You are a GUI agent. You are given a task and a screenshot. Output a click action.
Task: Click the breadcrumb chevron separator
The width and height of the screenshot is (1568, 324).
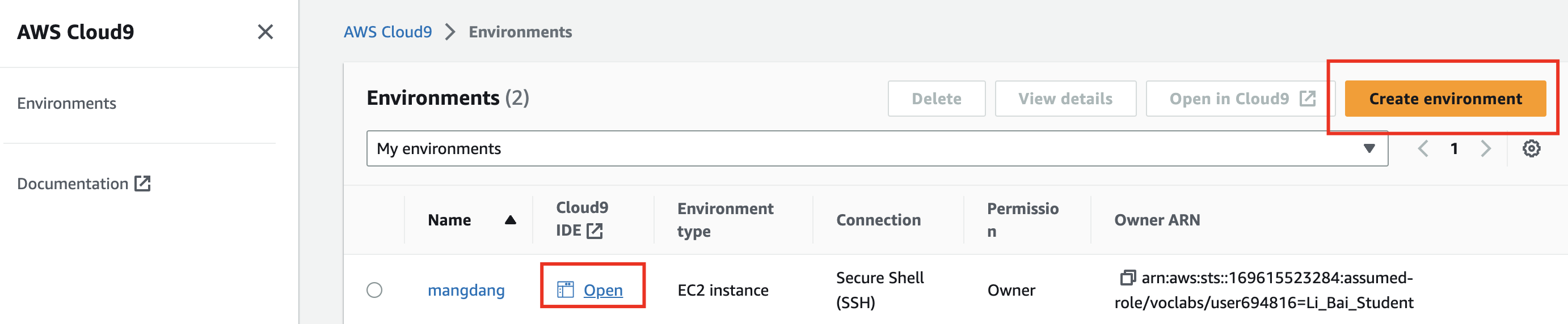pyautogui.click(x=450, y=32)
